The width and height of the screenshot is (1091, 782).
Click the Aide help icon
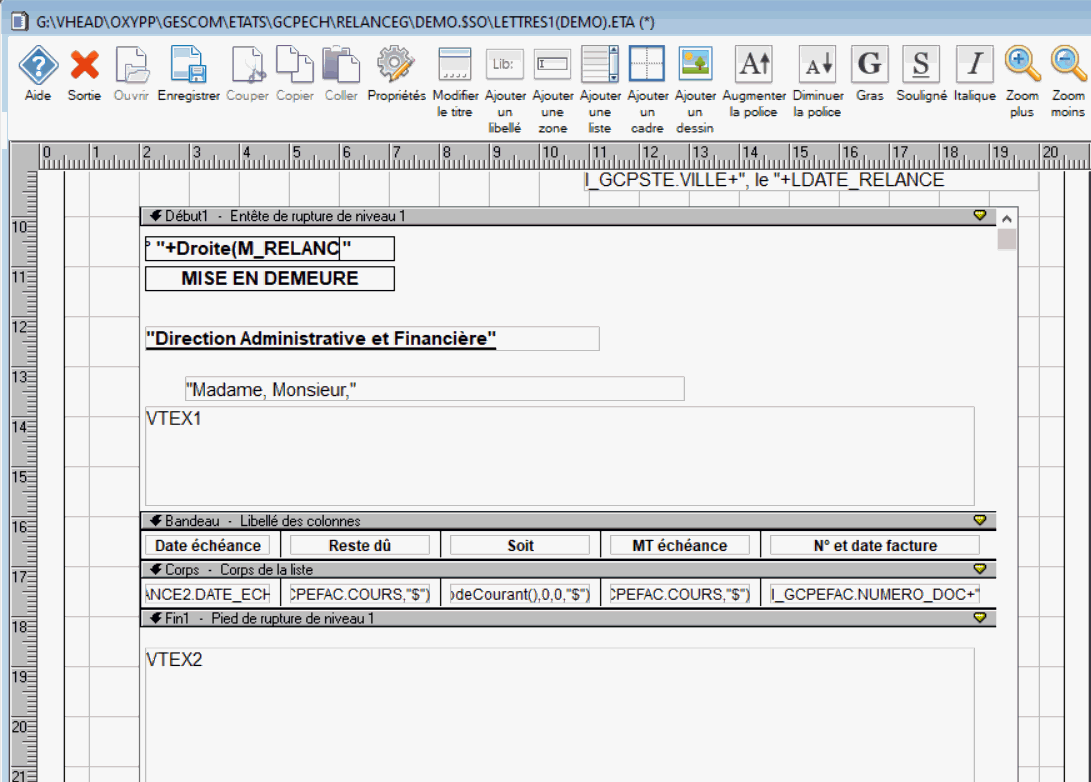[38, 66]
